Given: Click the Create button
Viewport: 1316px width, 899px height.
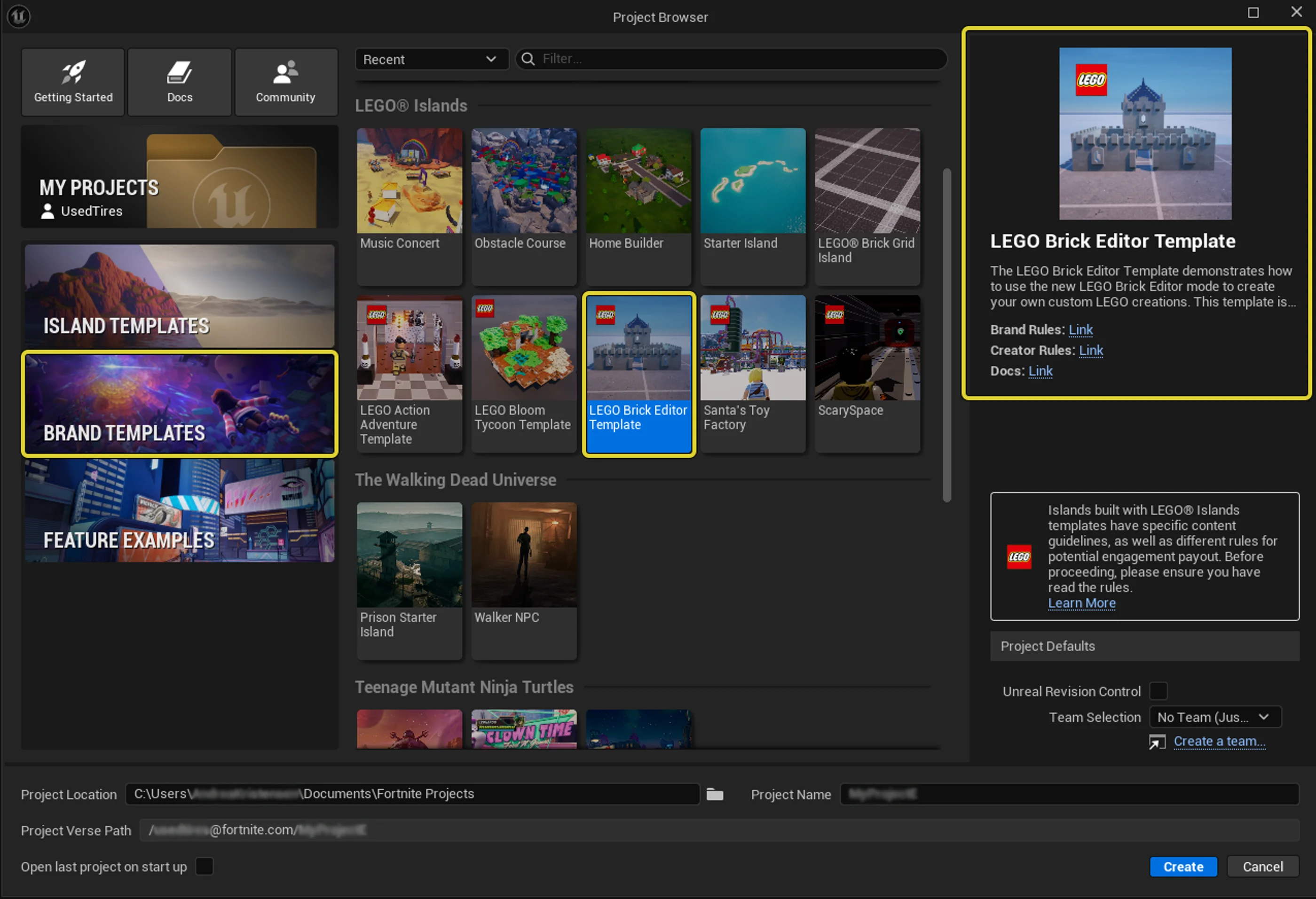Looking at the screenshot, I should pyautogui.click(x=1183, y=867).
